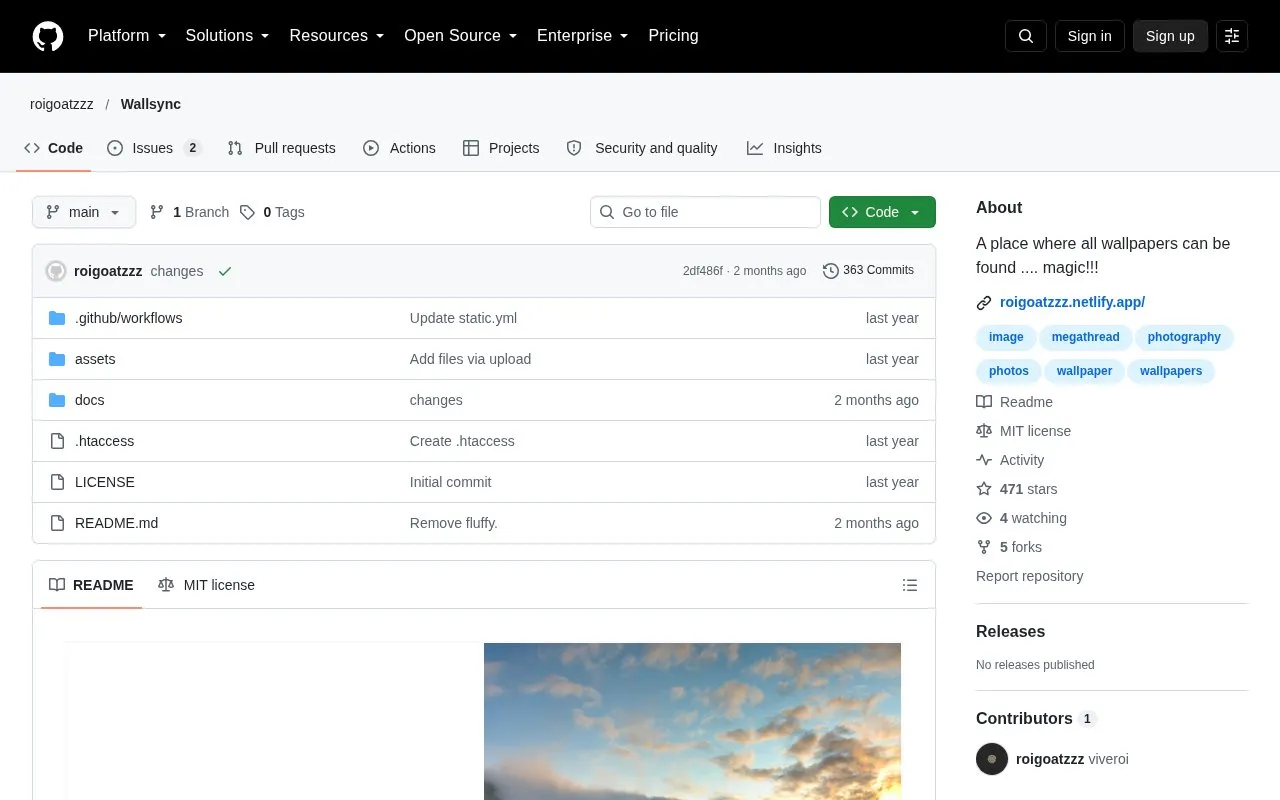1280x800 pixels.
Task: Select the photography topic tag
Action: (1184, 337)
